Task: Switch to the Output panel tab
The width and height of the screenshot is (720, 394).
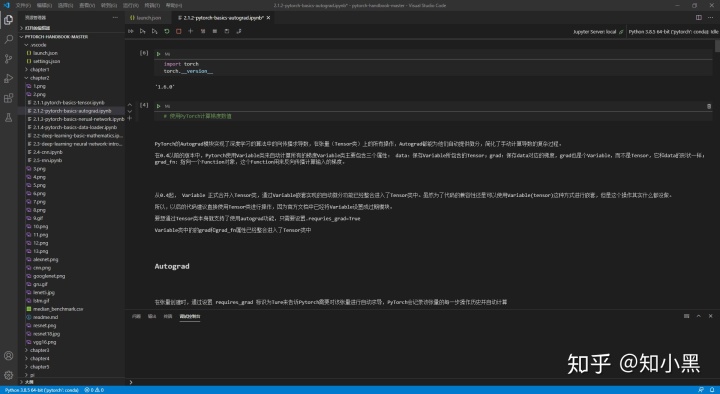Action: (152, 316)
